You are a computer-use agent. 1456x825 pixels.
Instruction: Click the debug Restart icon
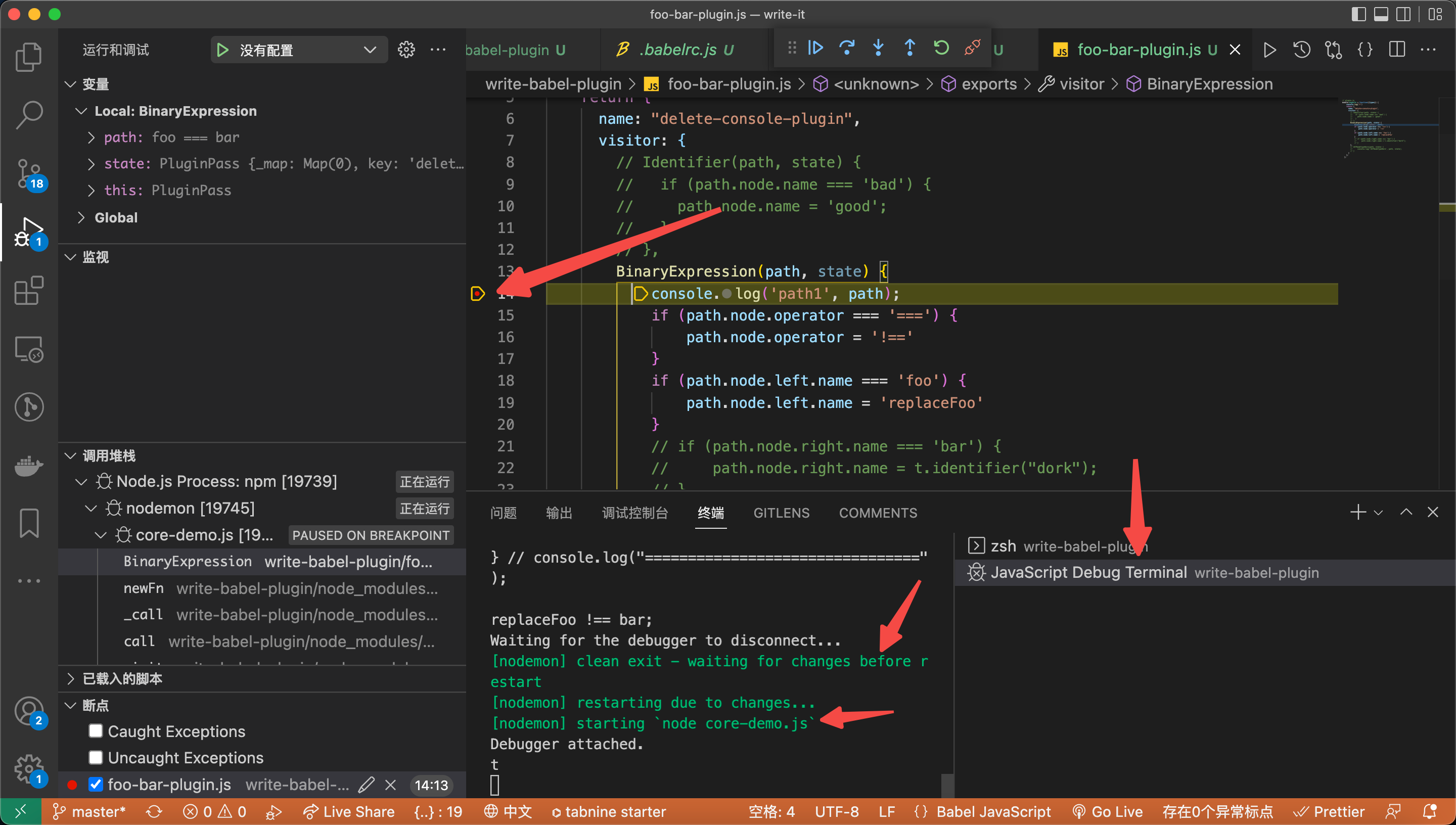click(x=941, y=48)
